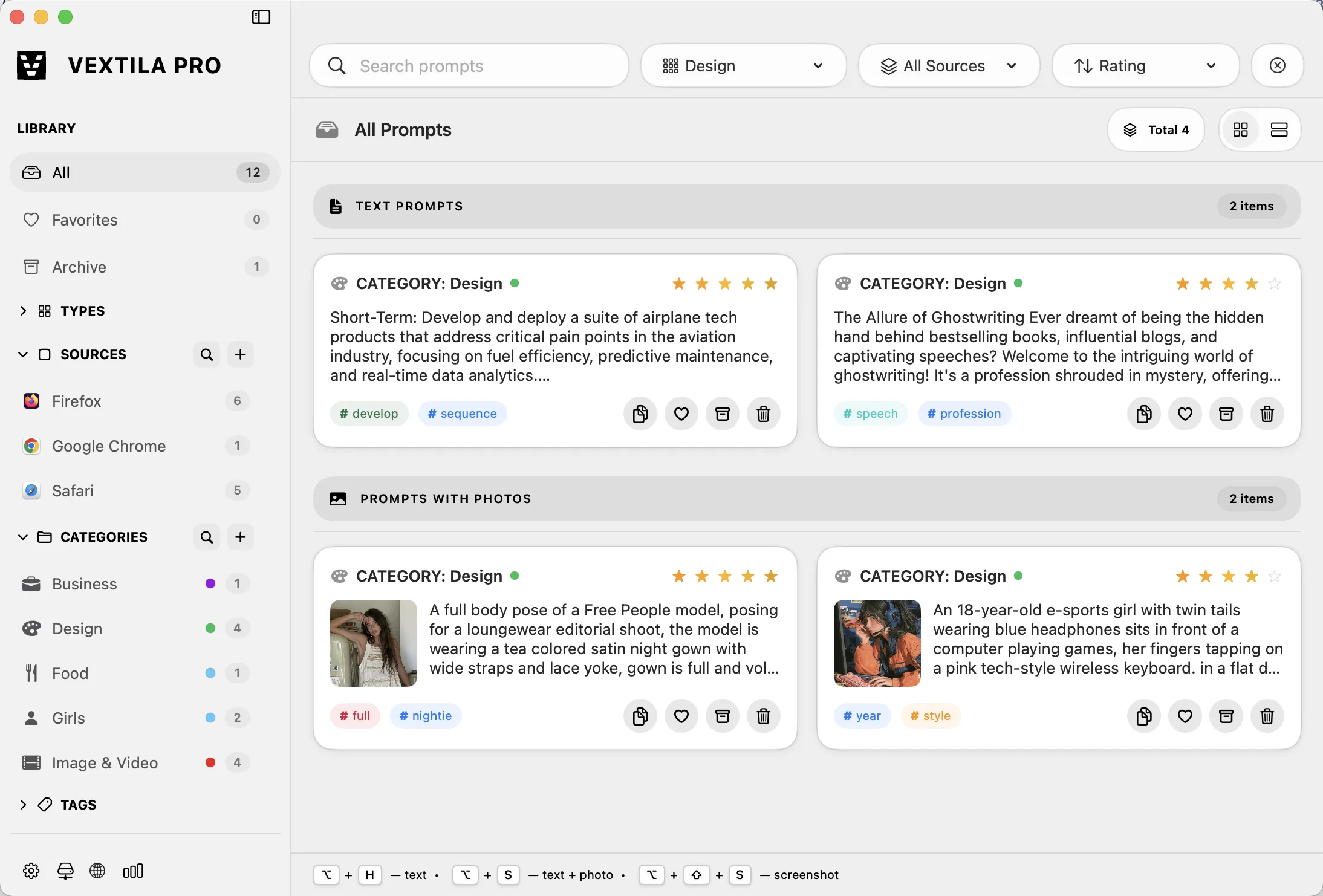Set Ghostwriting prompt rating to five stars
1323x896 pixels.
point(1275,284)
